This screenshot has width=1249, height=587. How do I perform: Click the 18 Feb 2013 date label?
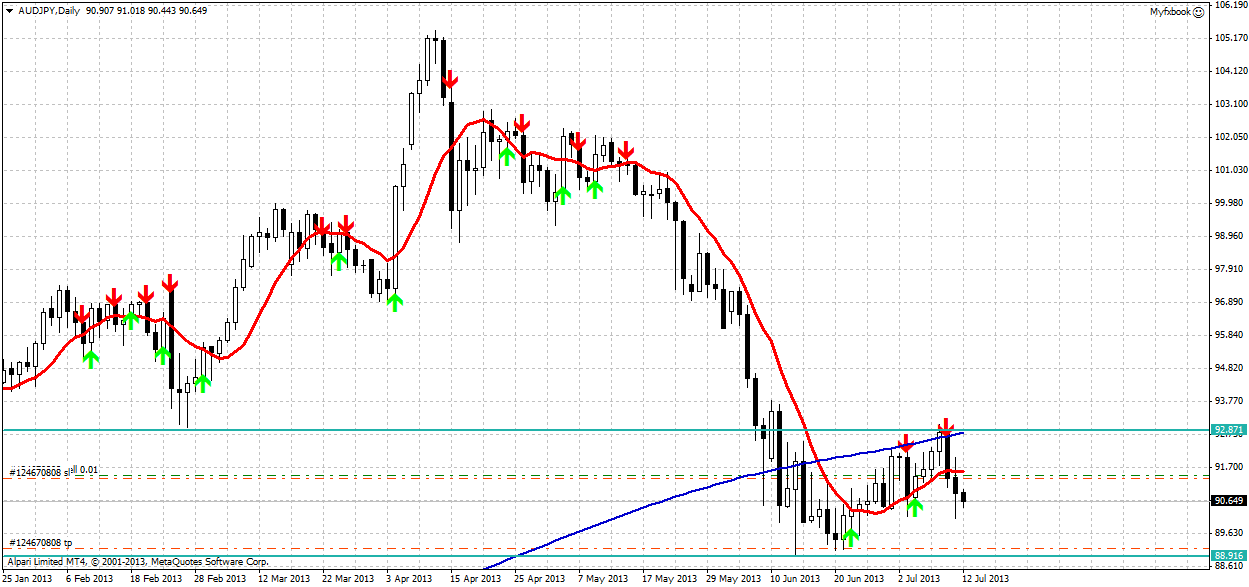158,579
